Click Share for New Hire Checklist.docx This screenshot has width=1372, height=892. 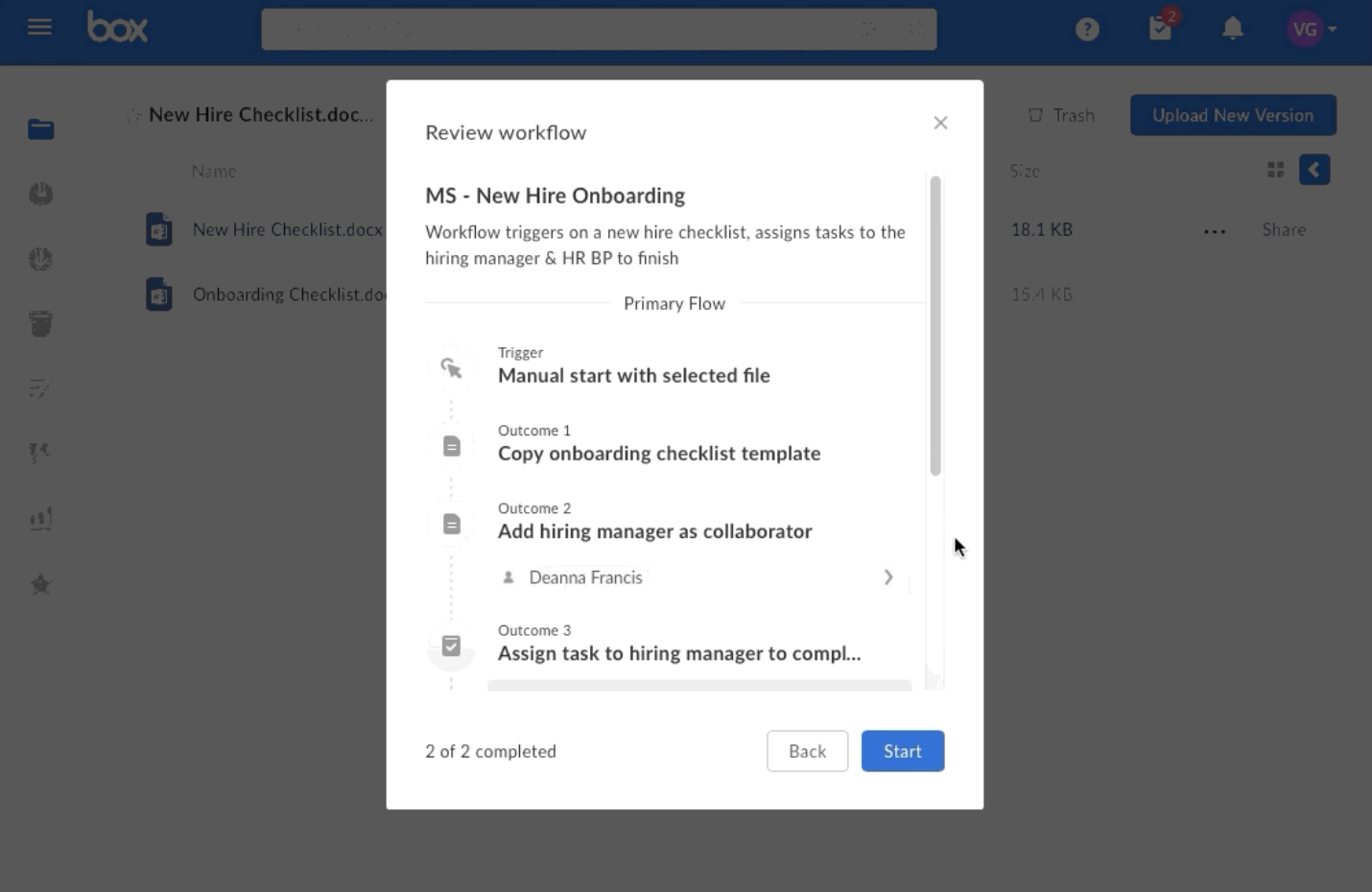pyautogui.click(x=1284, y=229)
